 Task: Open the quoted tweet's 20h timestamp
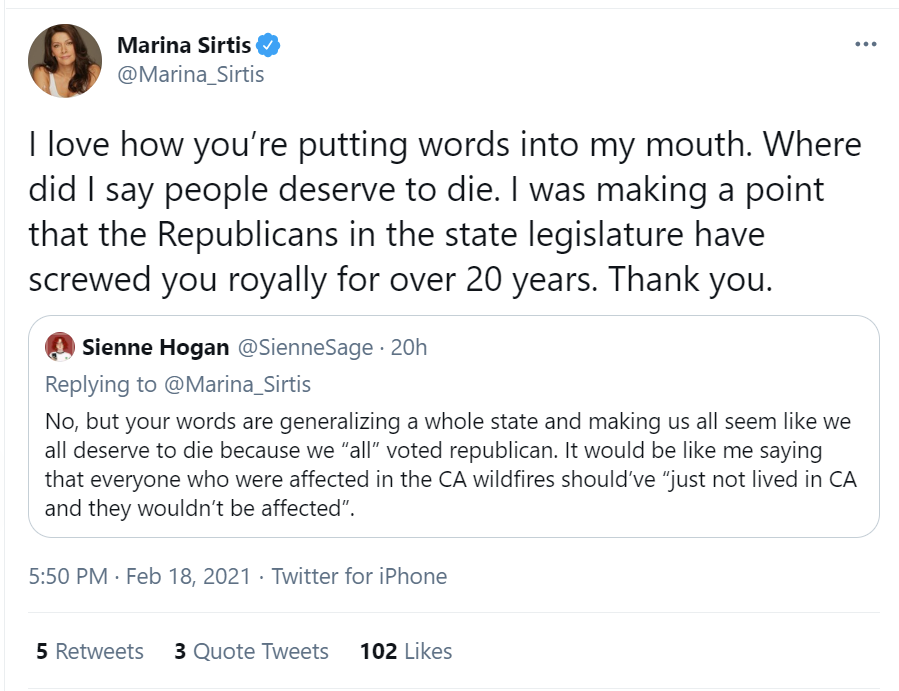[x=408, y=347]
